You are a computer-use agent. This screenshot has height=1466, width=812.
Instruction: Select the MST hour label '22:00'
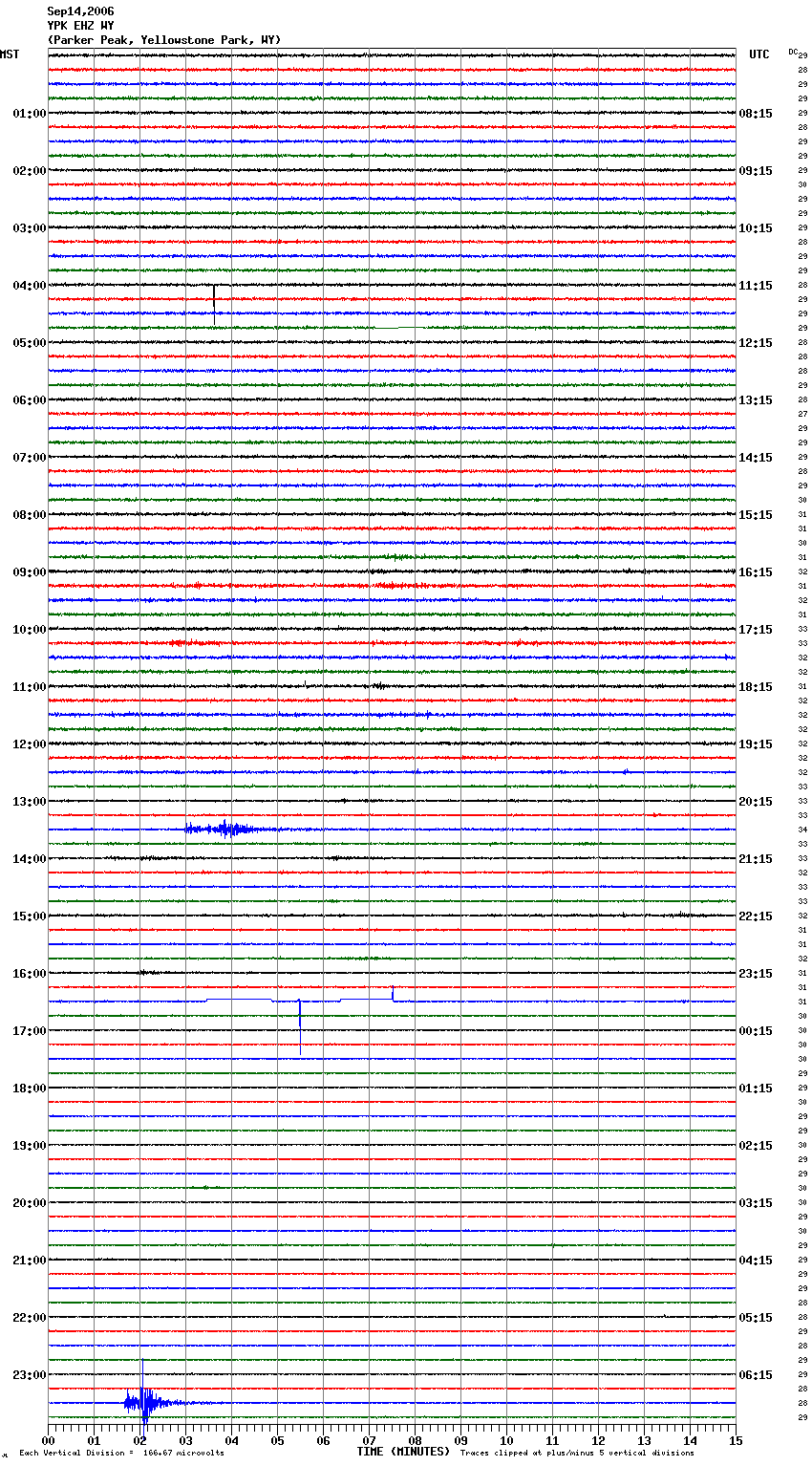coord(30,1318)
